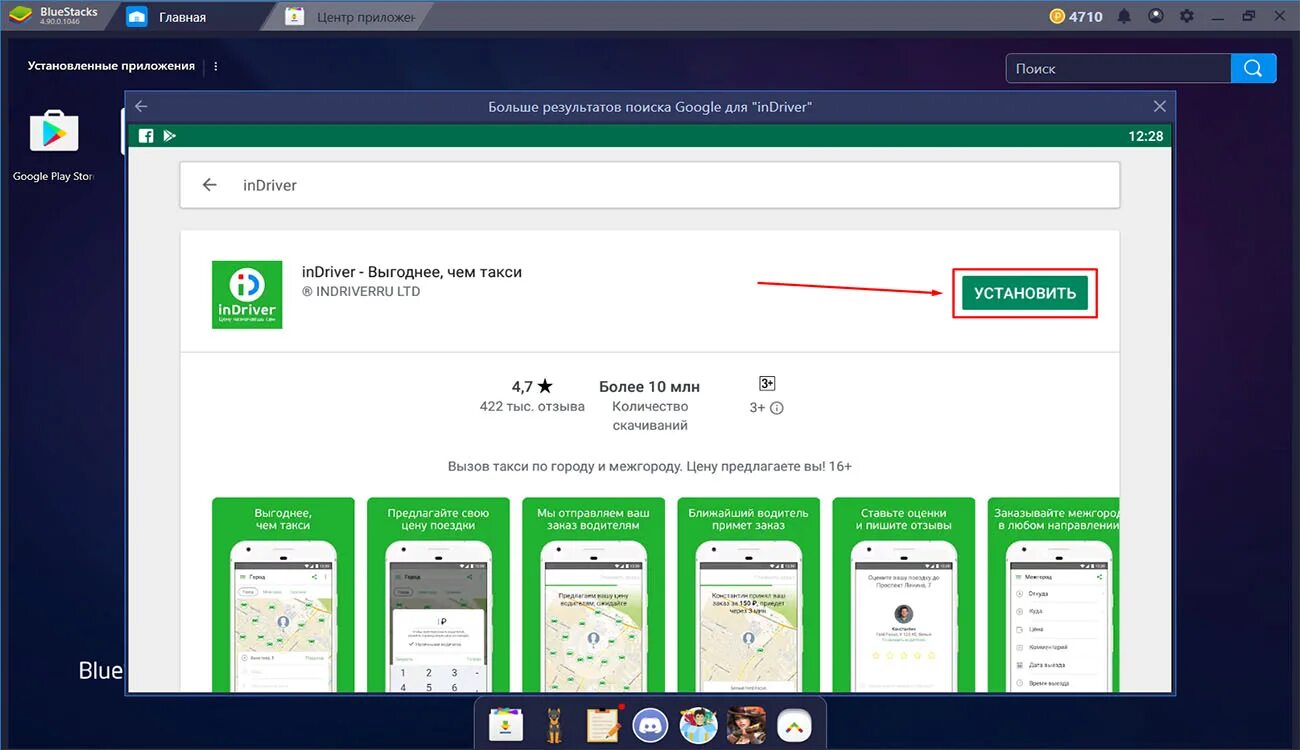
Task: Click developer name INDRIVERRU LTD
Action: (x=361, y=292)
